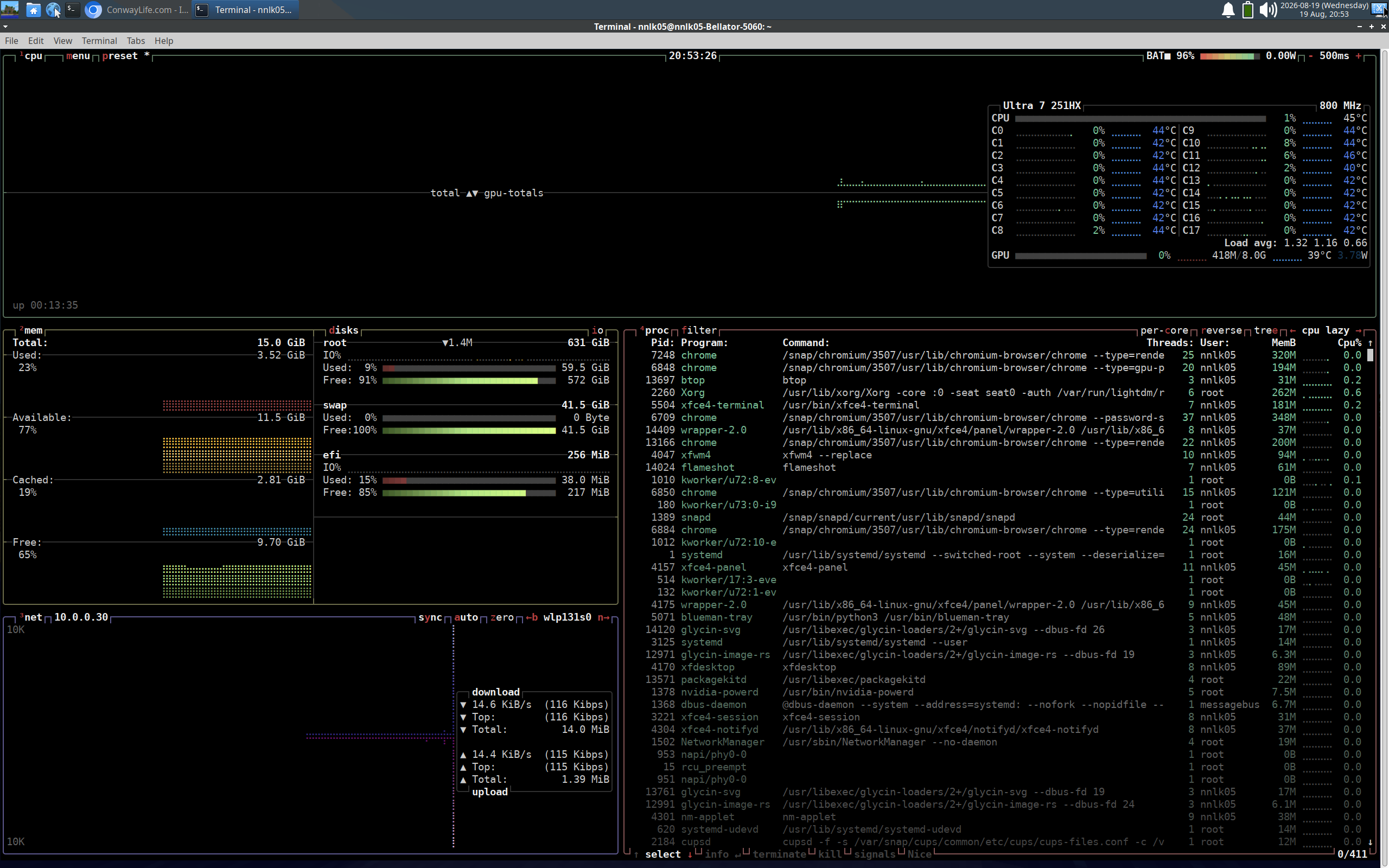The height and width of the screenshot is (868, 1389).
Task: Toggle io mode in the disks panel
Action: pyautogui.click(x=597, y=330)
